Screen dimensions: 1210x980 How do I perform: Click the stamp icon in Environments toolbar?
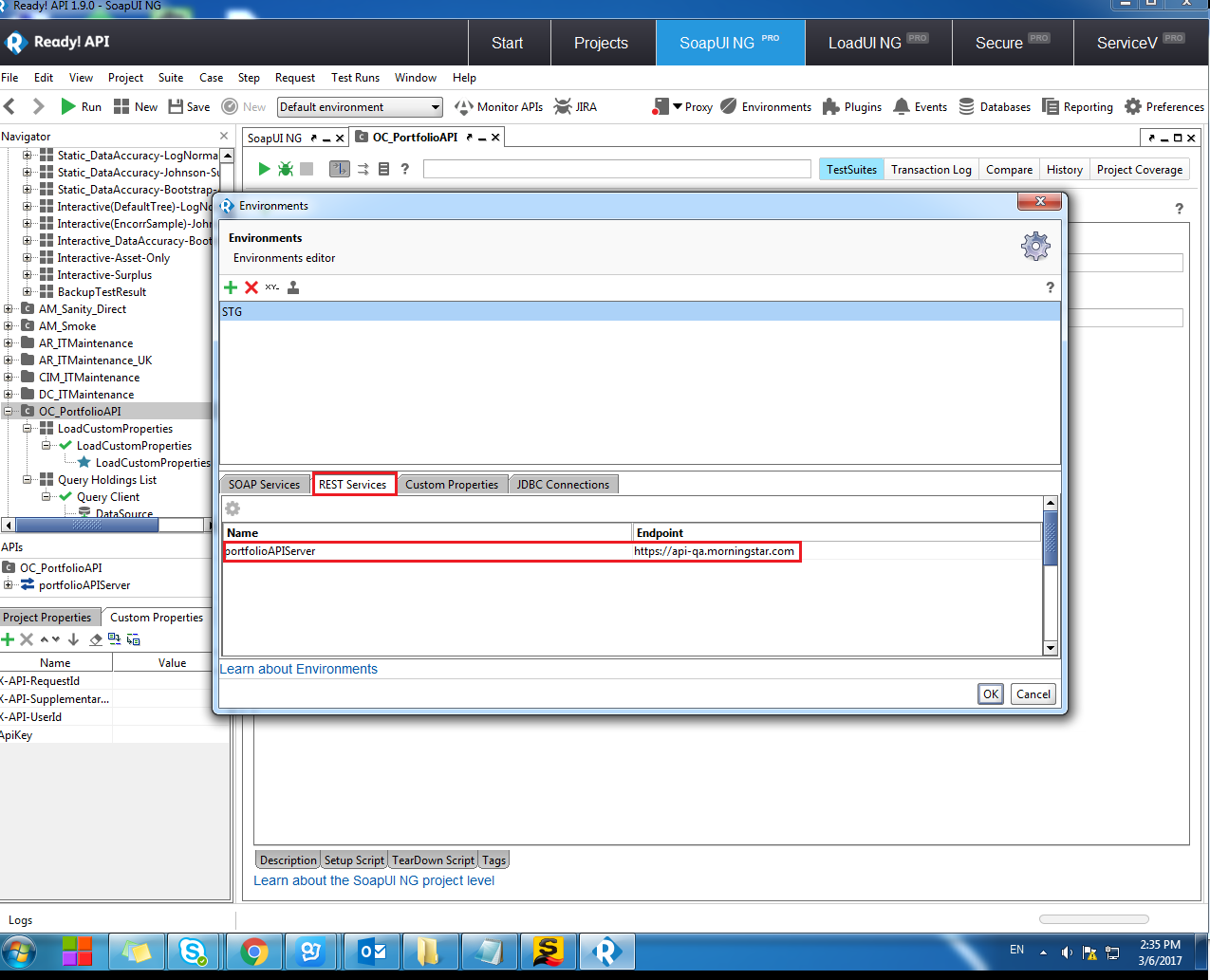tap(293, 287)
